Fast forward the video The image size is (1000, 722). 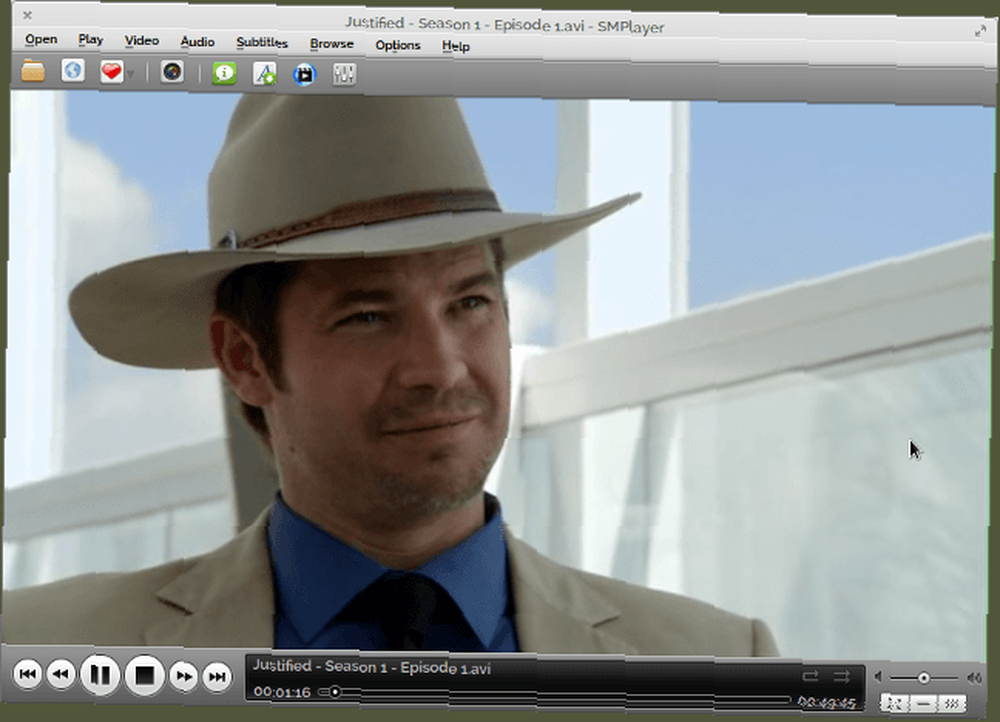tap(184, 676)
